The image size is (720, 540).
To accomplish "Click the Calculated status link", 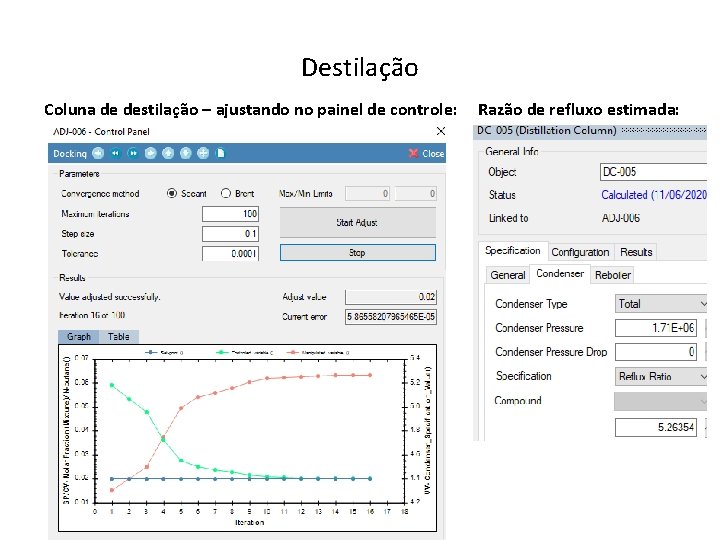I will (654, 195).
